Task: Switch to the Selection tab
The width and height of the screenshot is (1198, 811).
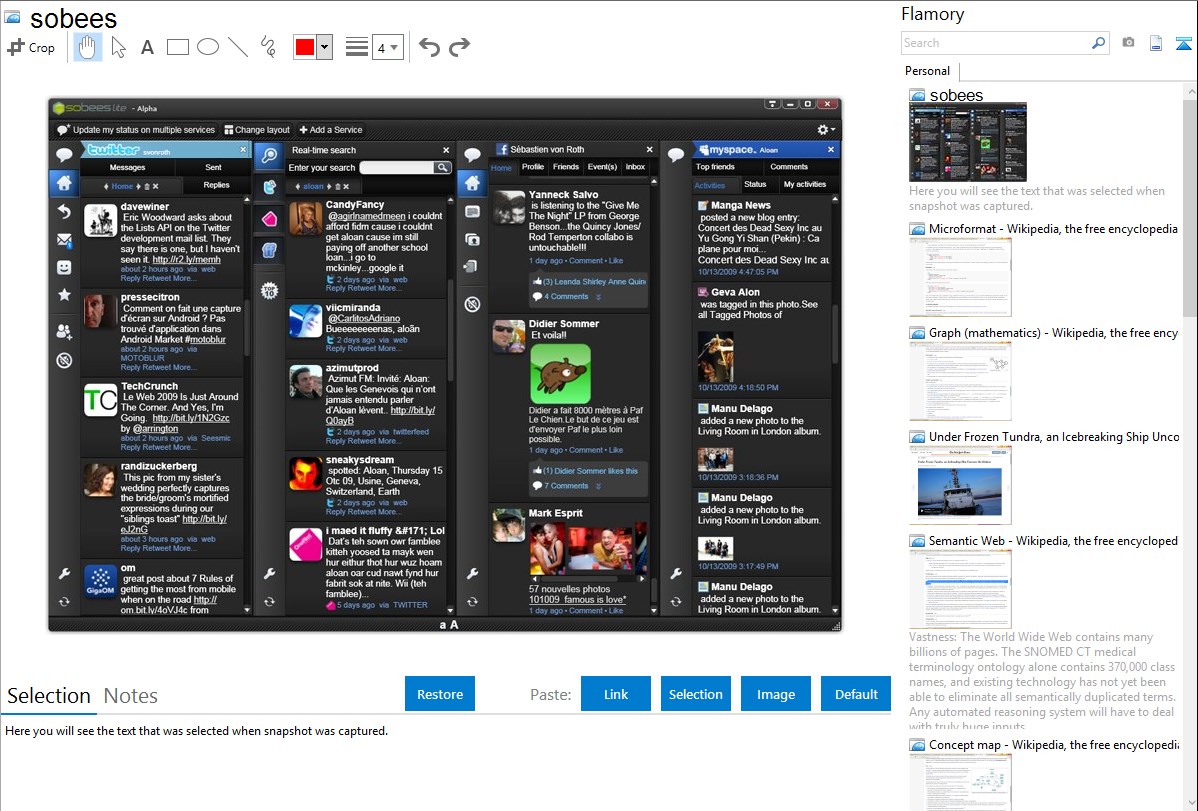Action: (x=49, y=696)
